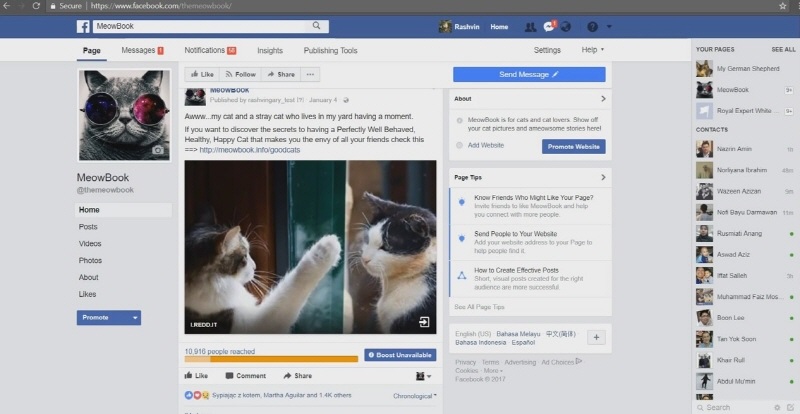800x414 pixels.
Task: Open the Chronological comments sort dropdown
Action: 415,396
